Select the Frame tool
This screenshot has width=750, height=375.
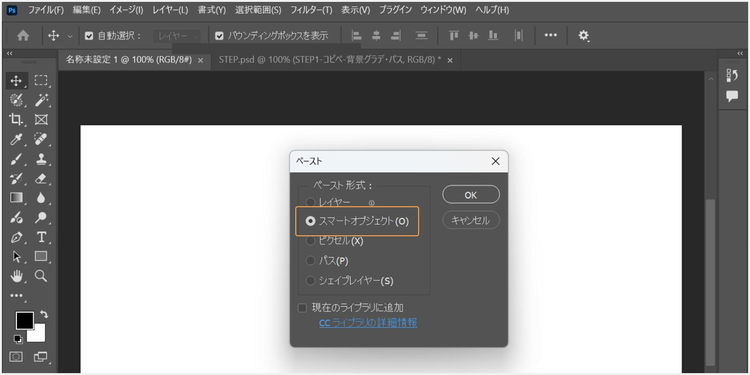[41, 120]
